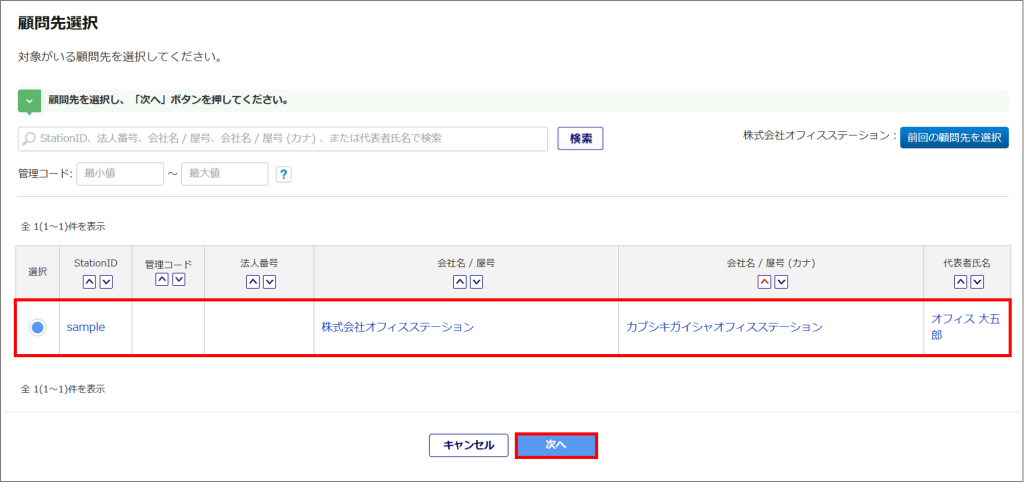Screen dimensions: 1024x482
Task: Open help icon next to 管理コード range
Action: tap(283, 174)
